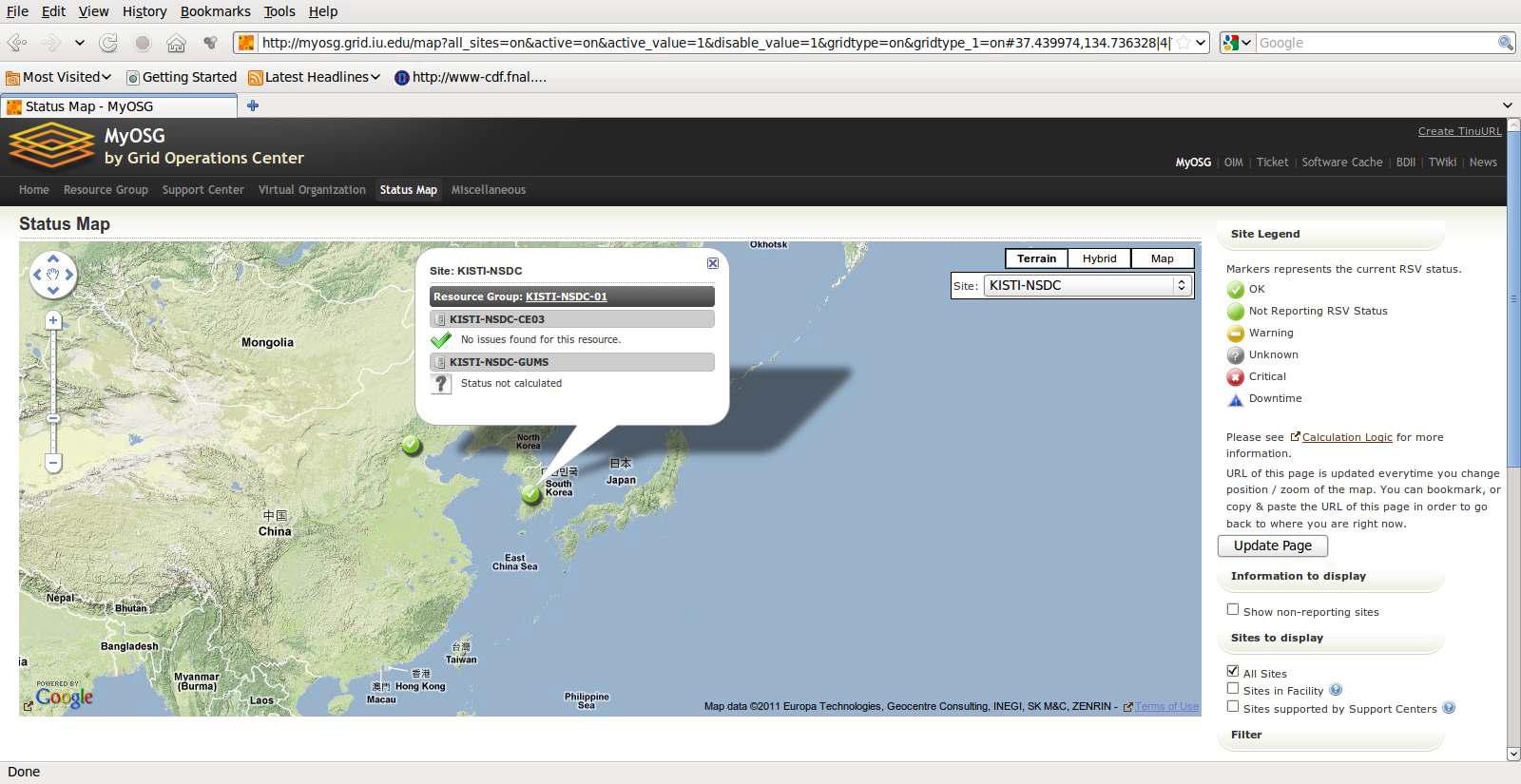This screenshot has width=1521, height=784.
Task: Open the Tools menu
Action: coord(279,11)
